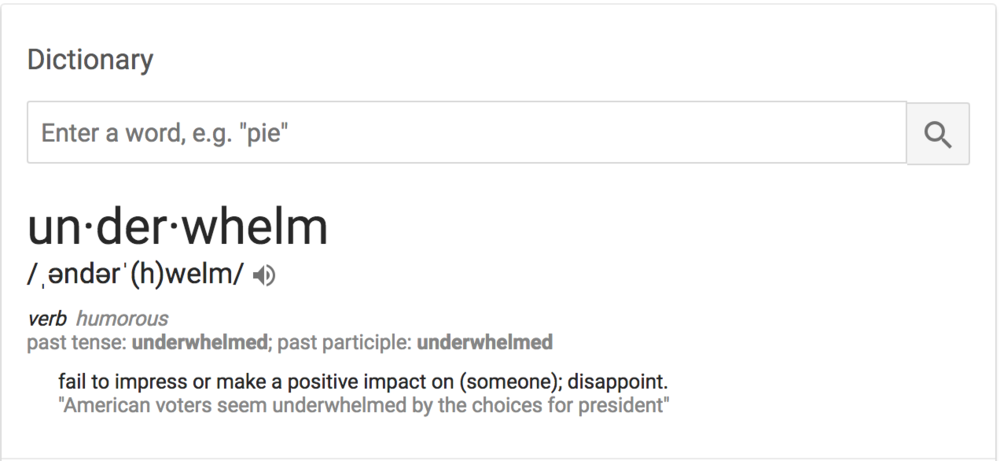Play the pronunciation audio speaker icon
This screenshot has width=1000, height=461.
coord(264,276)
